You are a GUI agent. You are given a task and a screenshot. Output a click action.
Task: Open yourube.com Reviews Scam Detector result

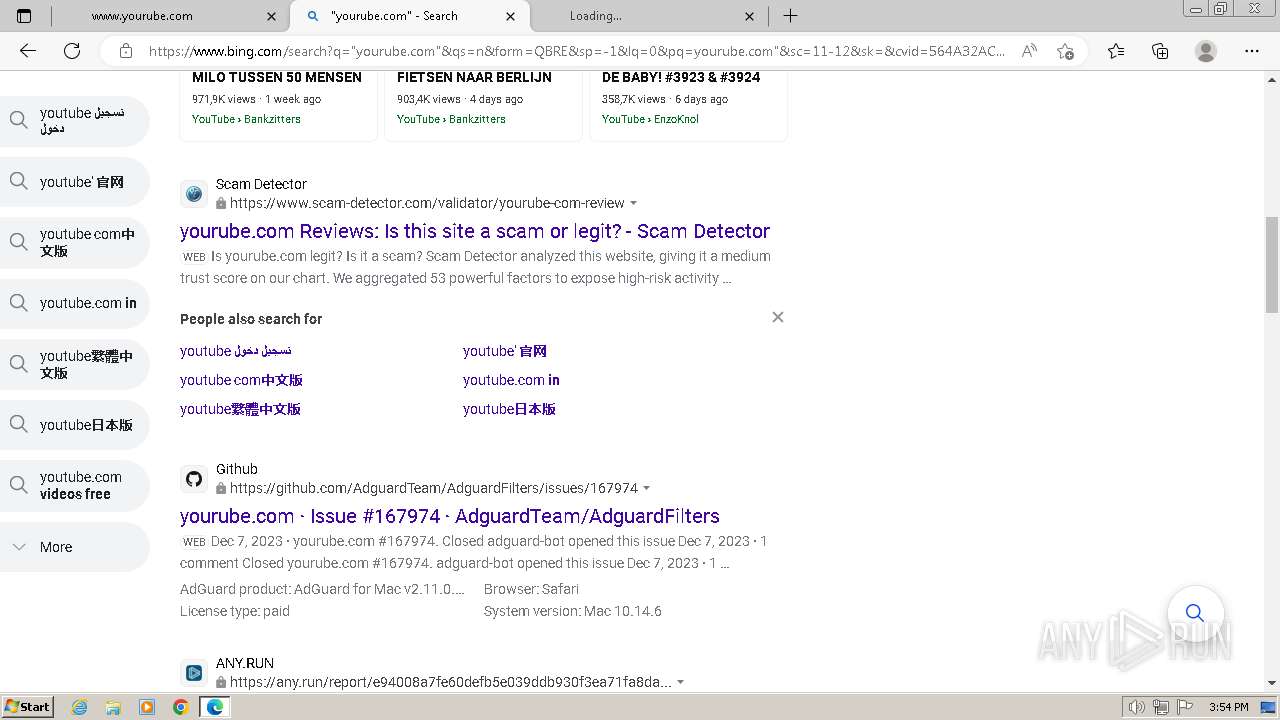(x=475, y=231)
